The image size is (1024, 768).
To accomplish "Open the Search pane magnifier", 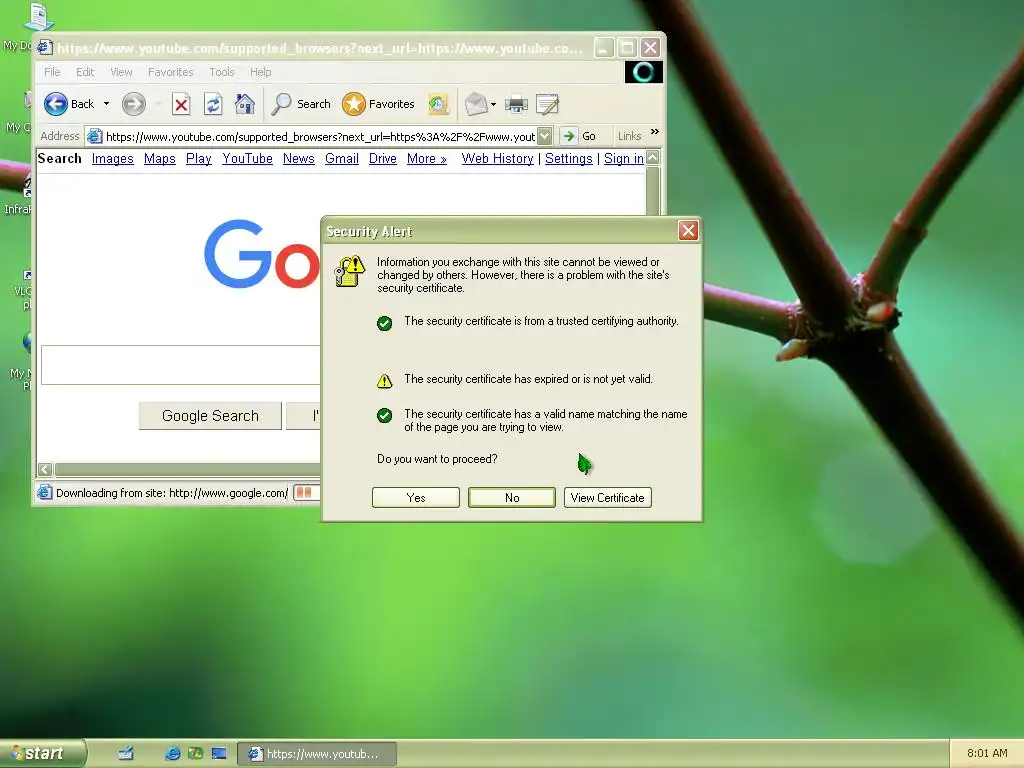I will (x=301, y=104).
